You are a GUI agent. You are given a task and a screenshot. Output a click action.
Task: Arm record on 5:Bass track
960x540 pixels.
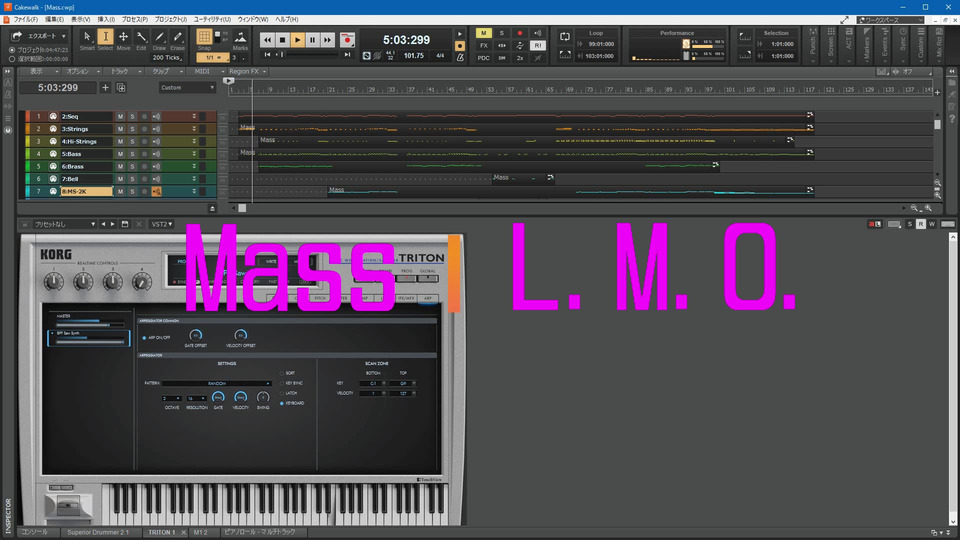(x=144, y=154)
